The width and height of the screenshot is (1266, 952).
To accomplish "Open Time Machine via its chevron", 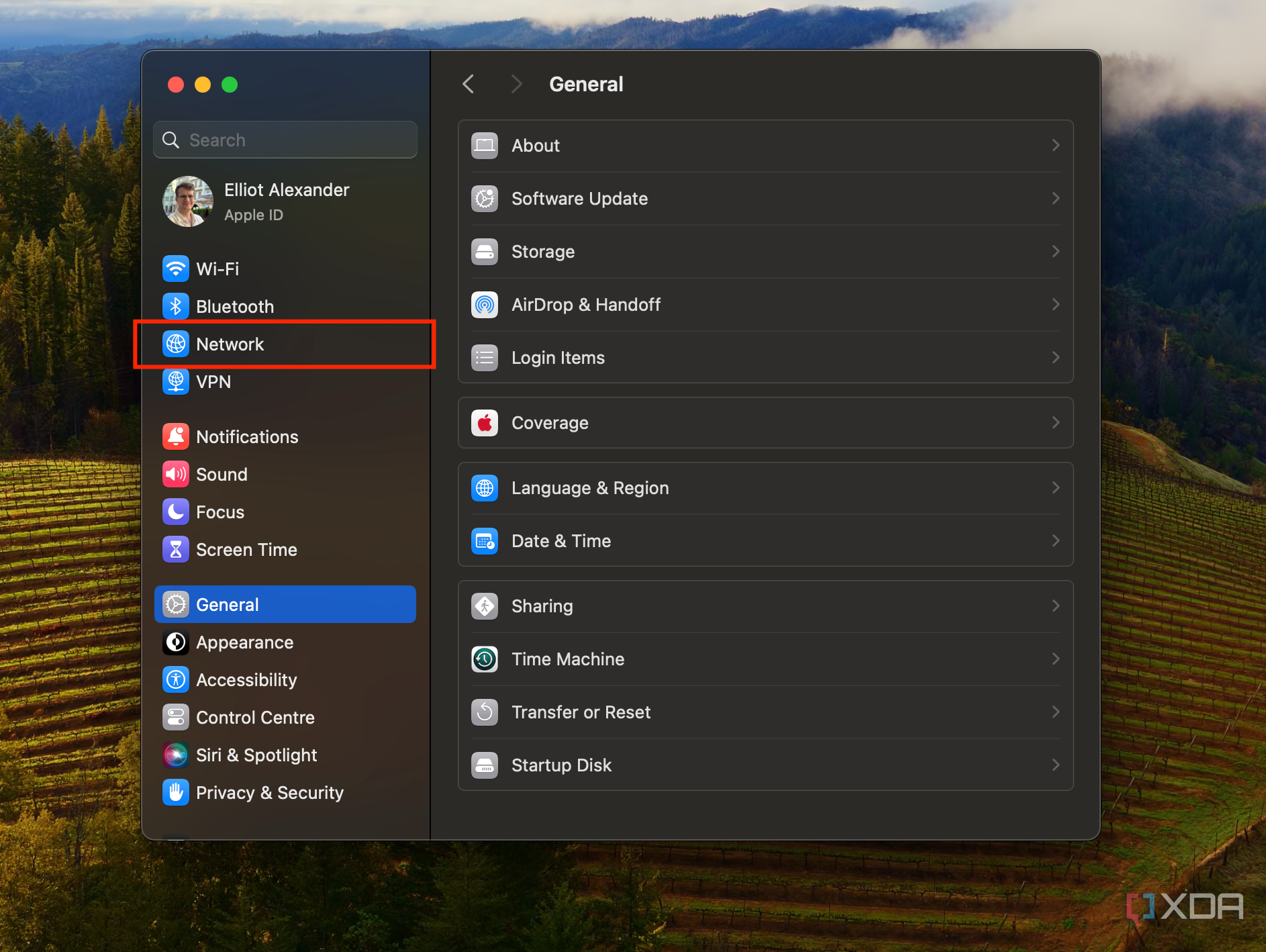I will pyautogui.click(x=1056, y=659).
